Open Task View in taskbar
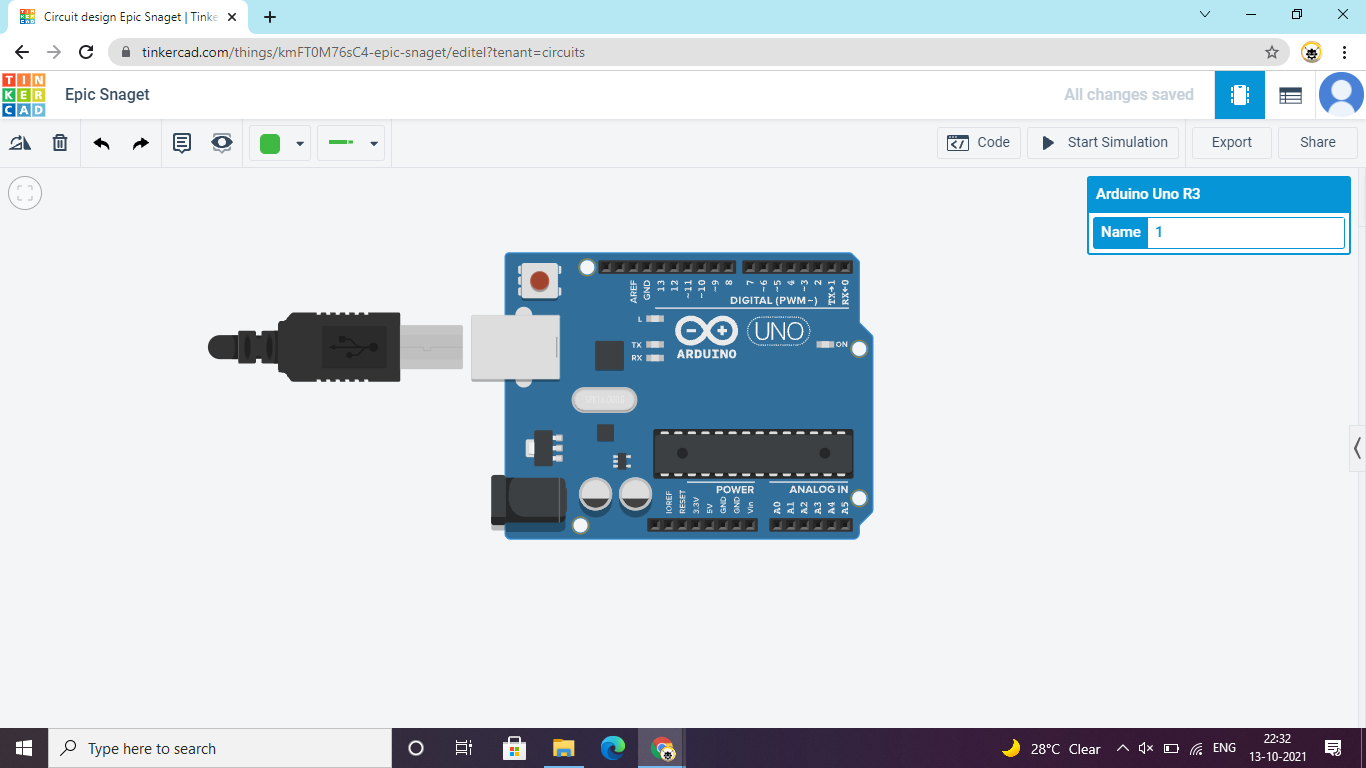This screenshot has height=768, width=1366. pos(464,748)
